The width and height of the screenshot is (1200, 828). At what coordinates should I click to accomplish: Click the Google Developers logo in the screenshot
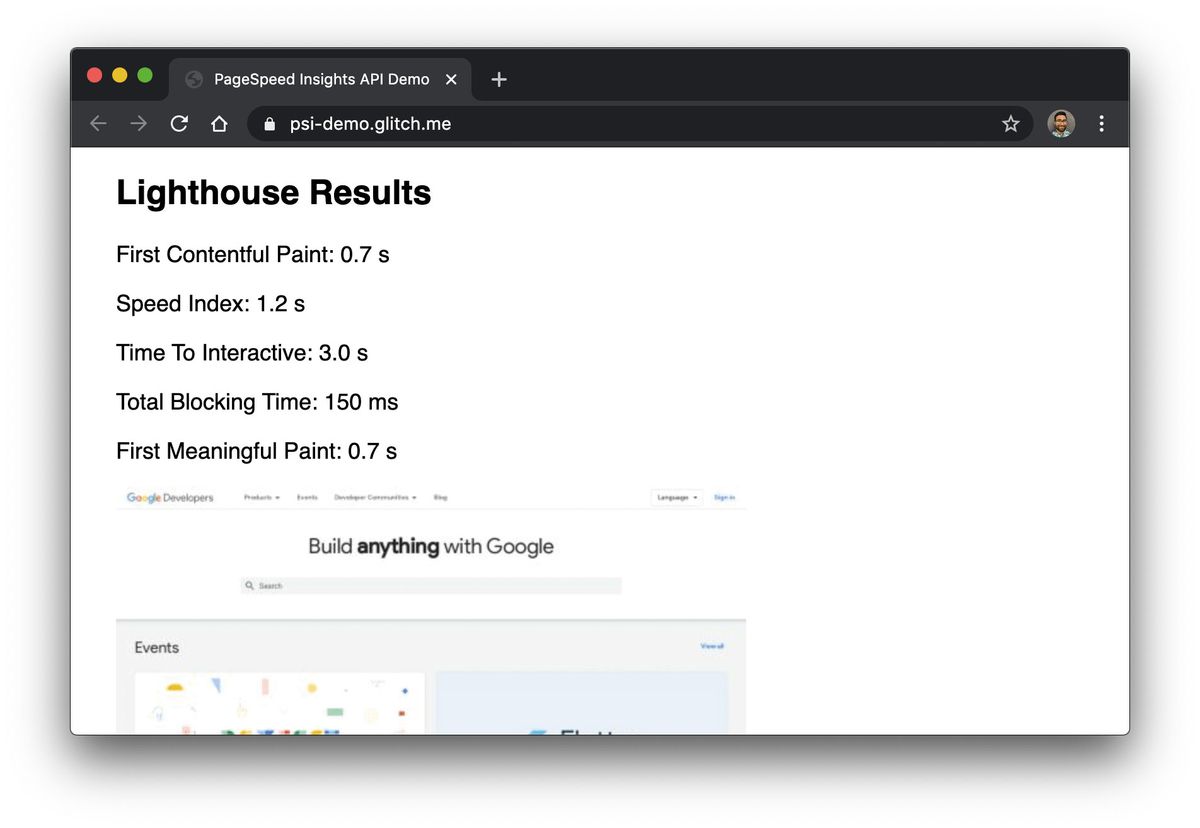pos(170,497)
